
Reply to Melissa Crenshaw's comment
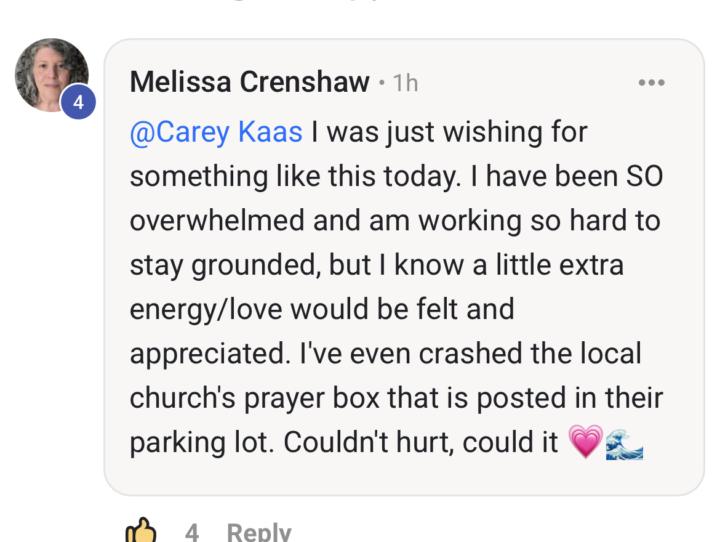[259, 532]
